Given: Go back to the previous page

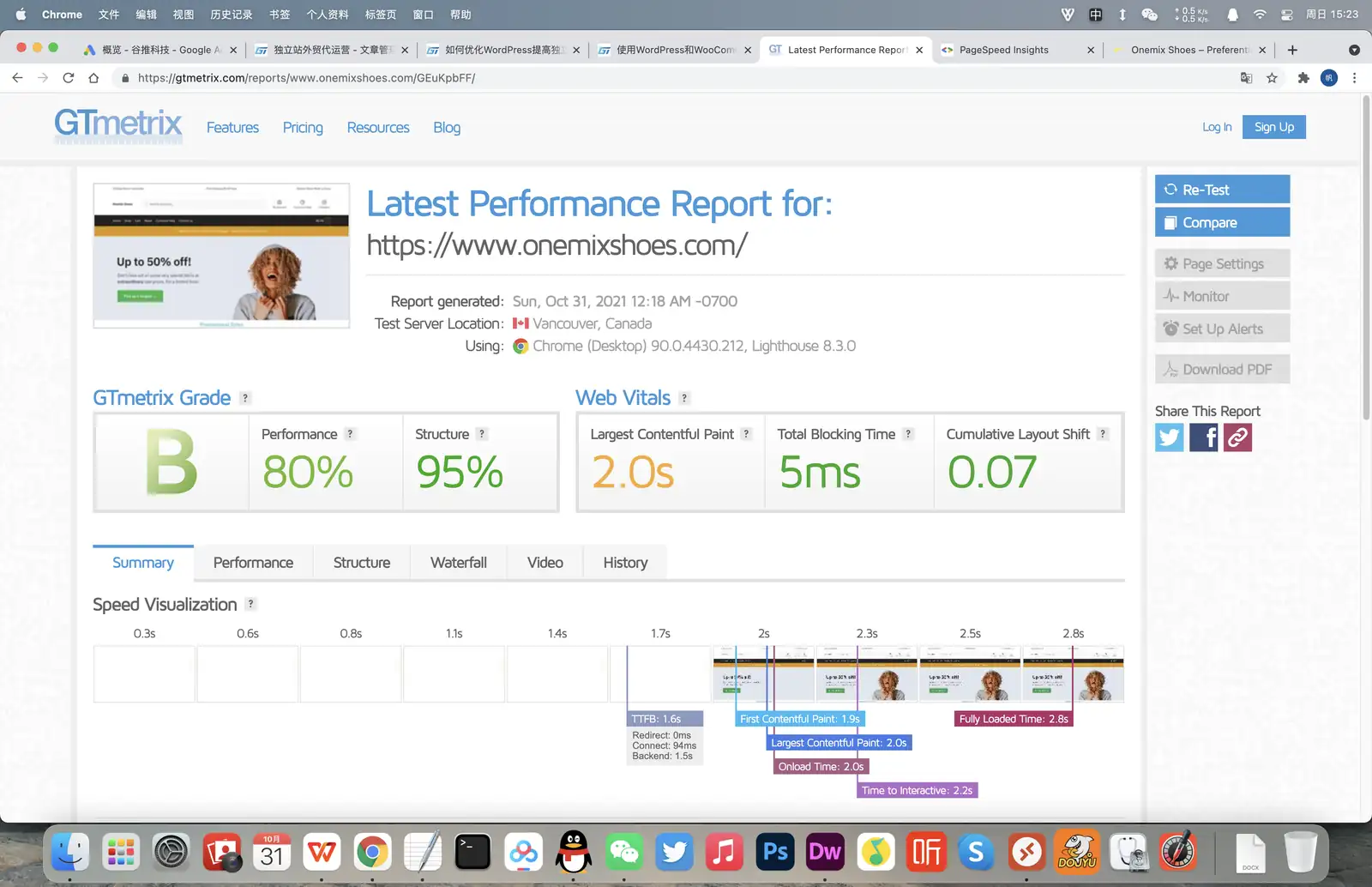Looking at the screenshot, I should click(17, 78).
